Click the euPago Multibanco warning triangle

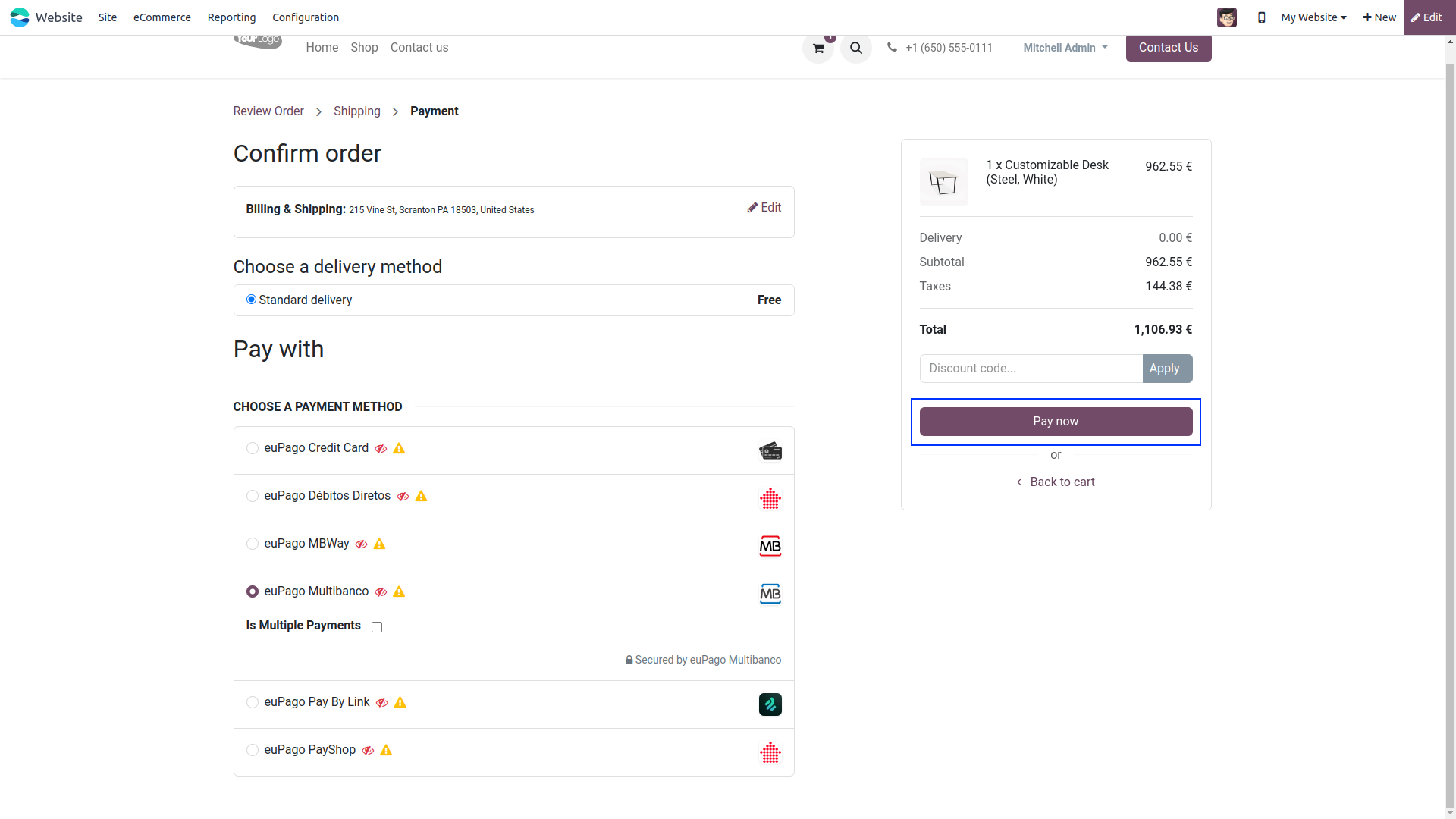[x=399, y=591]
